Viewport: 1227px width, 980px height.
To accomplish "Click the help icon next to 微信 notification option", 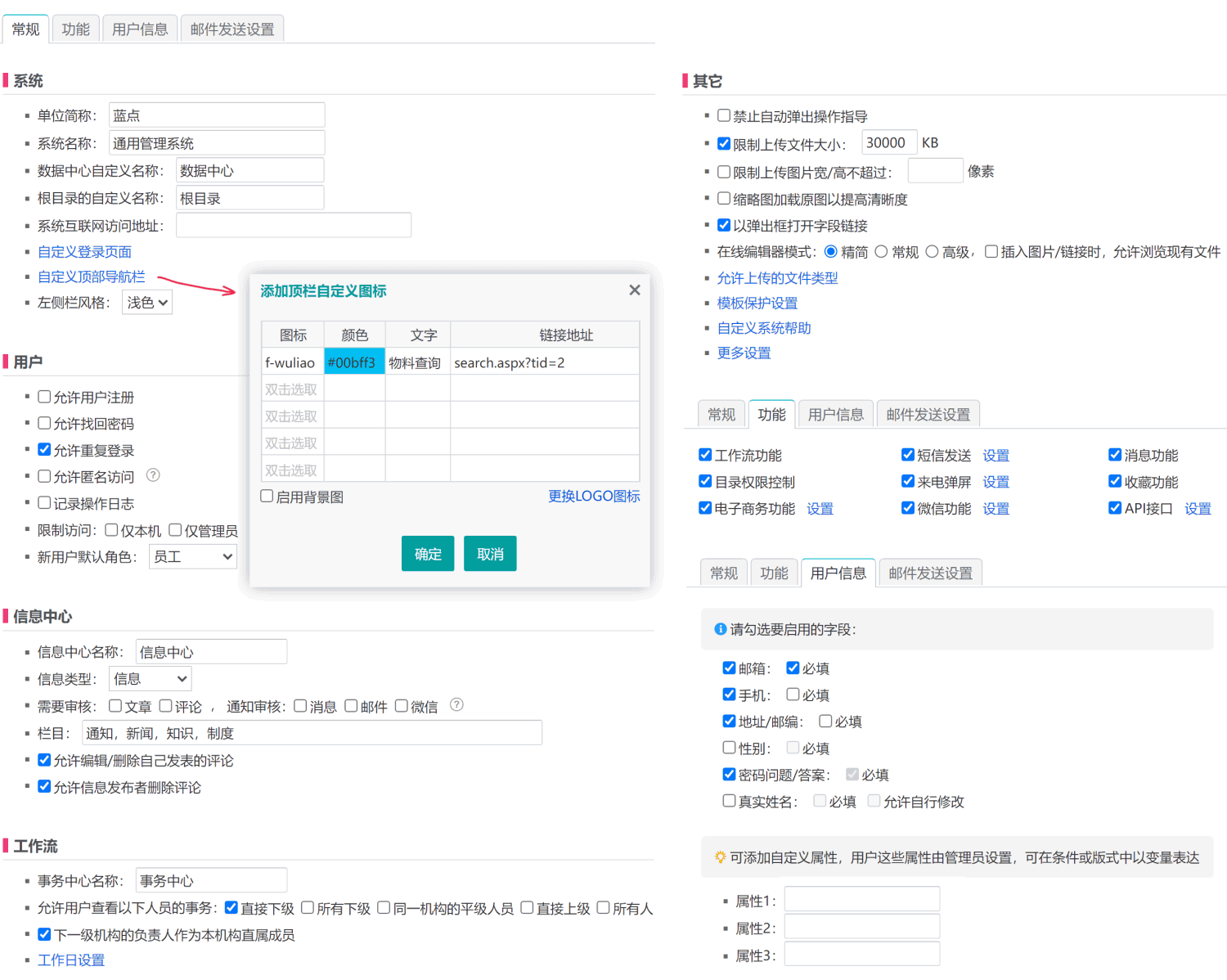I will [x=456, y=704].
